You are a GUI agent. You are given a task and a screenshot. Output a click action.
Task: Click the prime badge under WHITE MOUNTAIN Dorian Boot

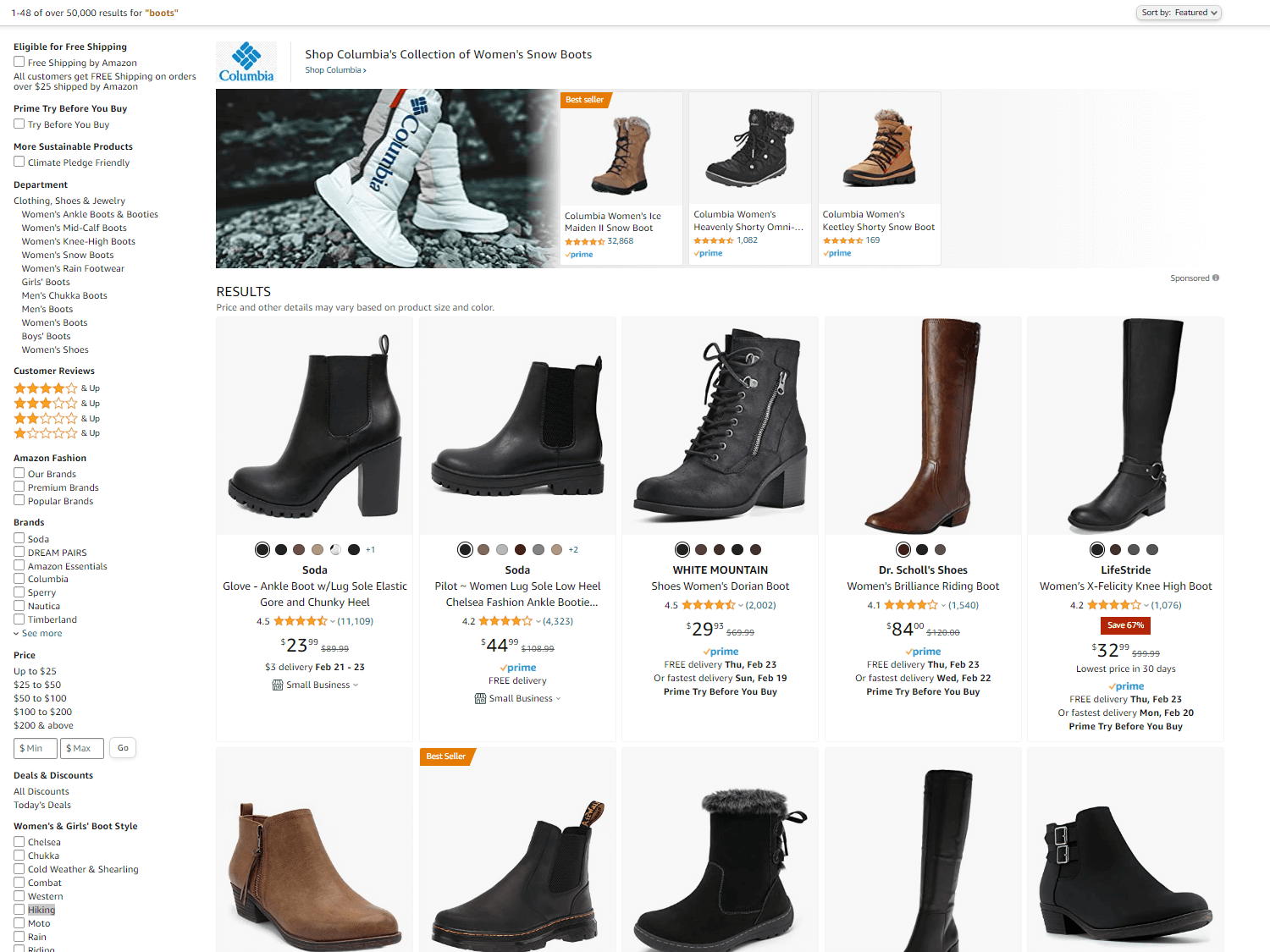721,652
